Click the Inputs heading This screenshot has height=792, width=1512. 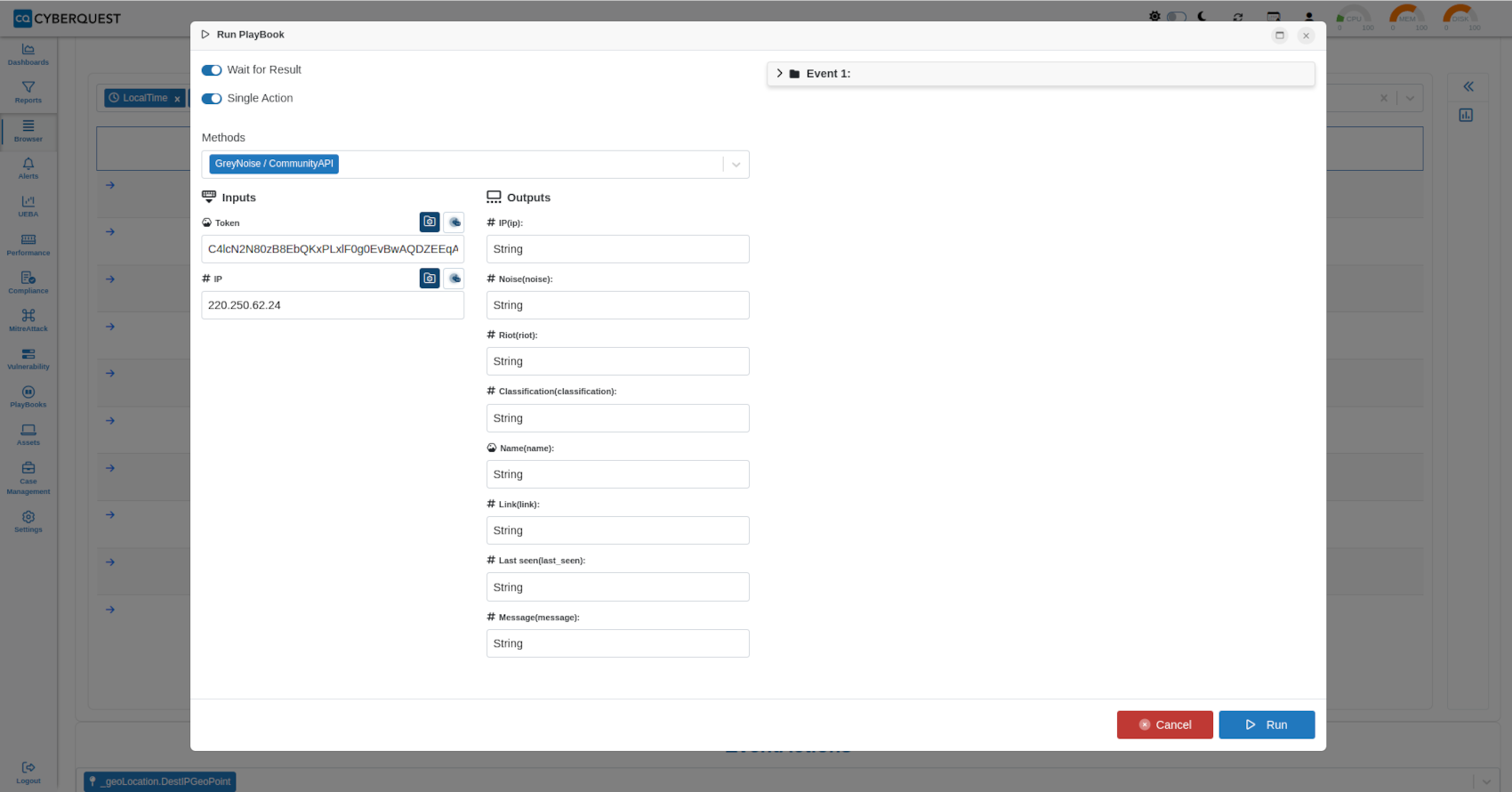238,198
